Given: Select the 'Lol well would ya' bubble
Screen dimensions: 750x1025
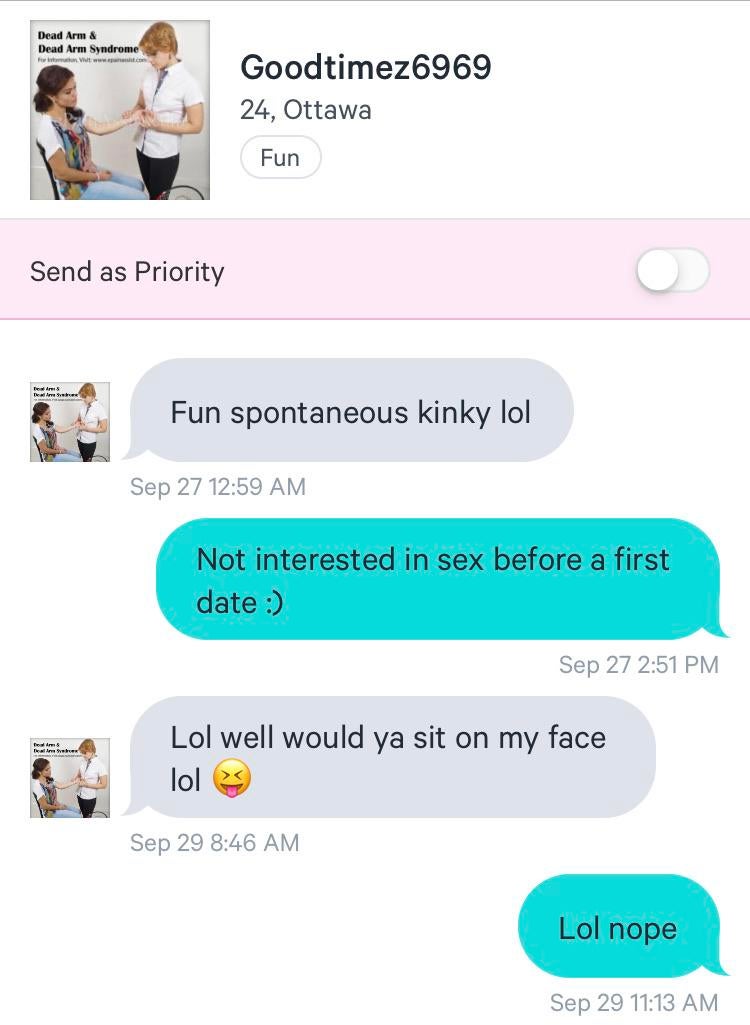Looking at the screenshot, I should (x=391, y=757).
